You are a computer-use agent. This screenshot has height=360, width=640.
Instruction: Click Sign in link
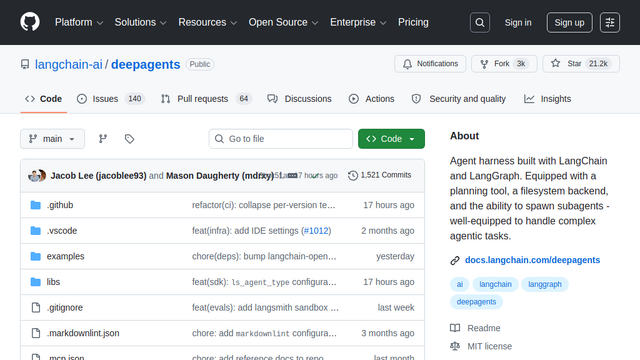click(x=518, y=22)
